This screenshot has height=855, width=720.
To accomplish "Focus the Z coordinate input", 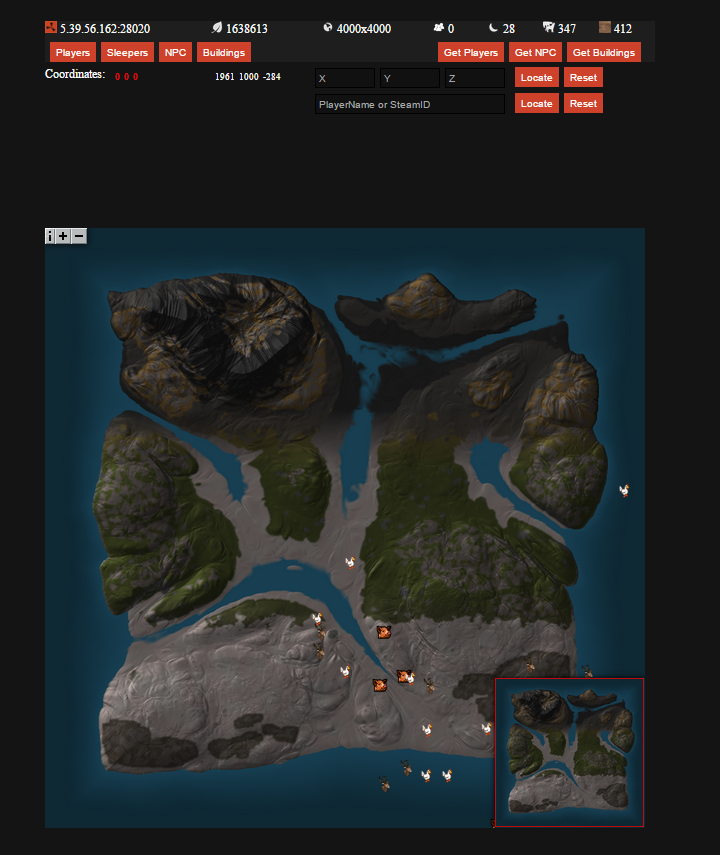I will click(475, 78).
